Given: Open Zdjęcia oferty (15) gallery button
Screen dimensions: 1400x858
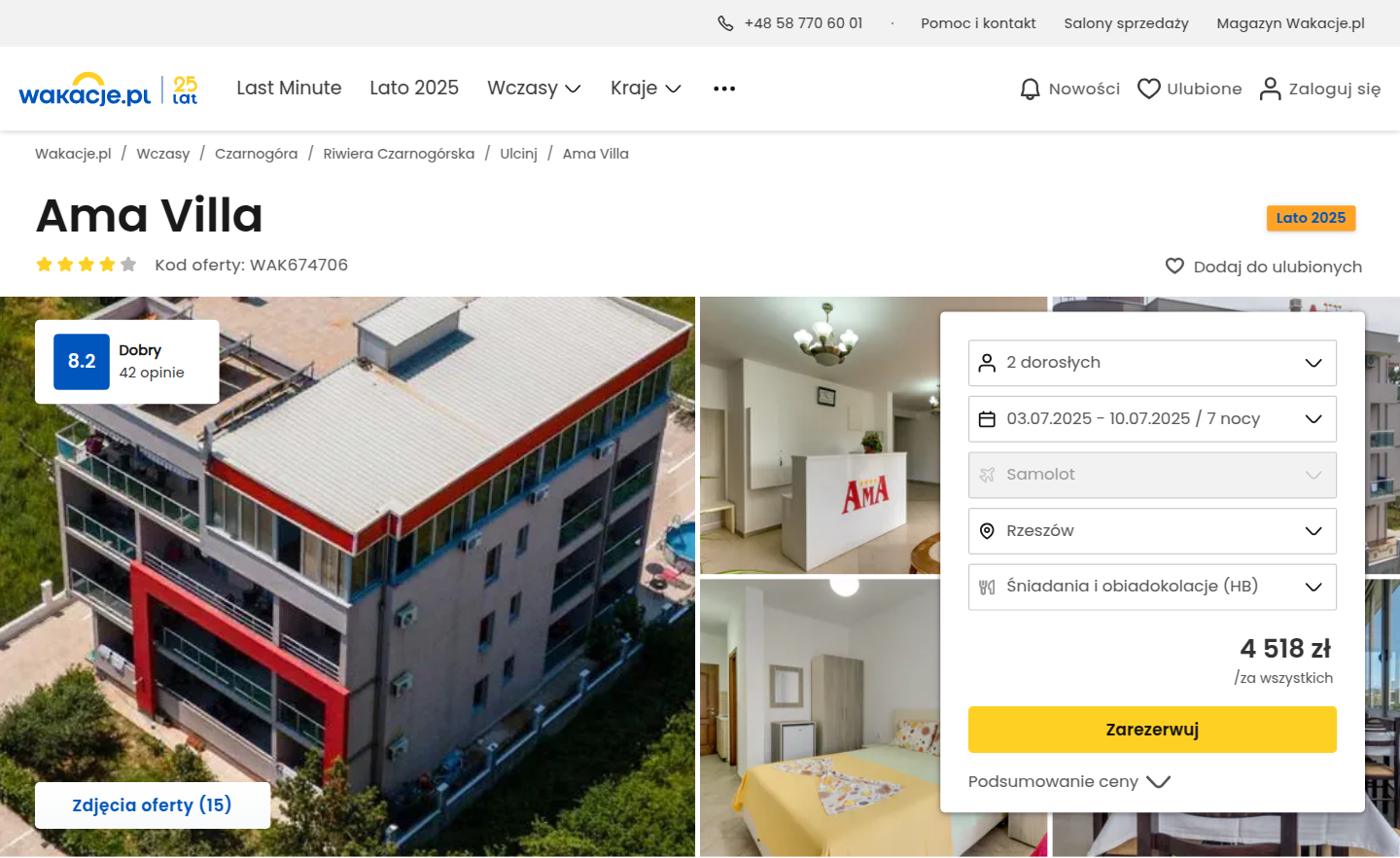Looking at the screenshot, I should pyautogui.click(x=153, y=805).
